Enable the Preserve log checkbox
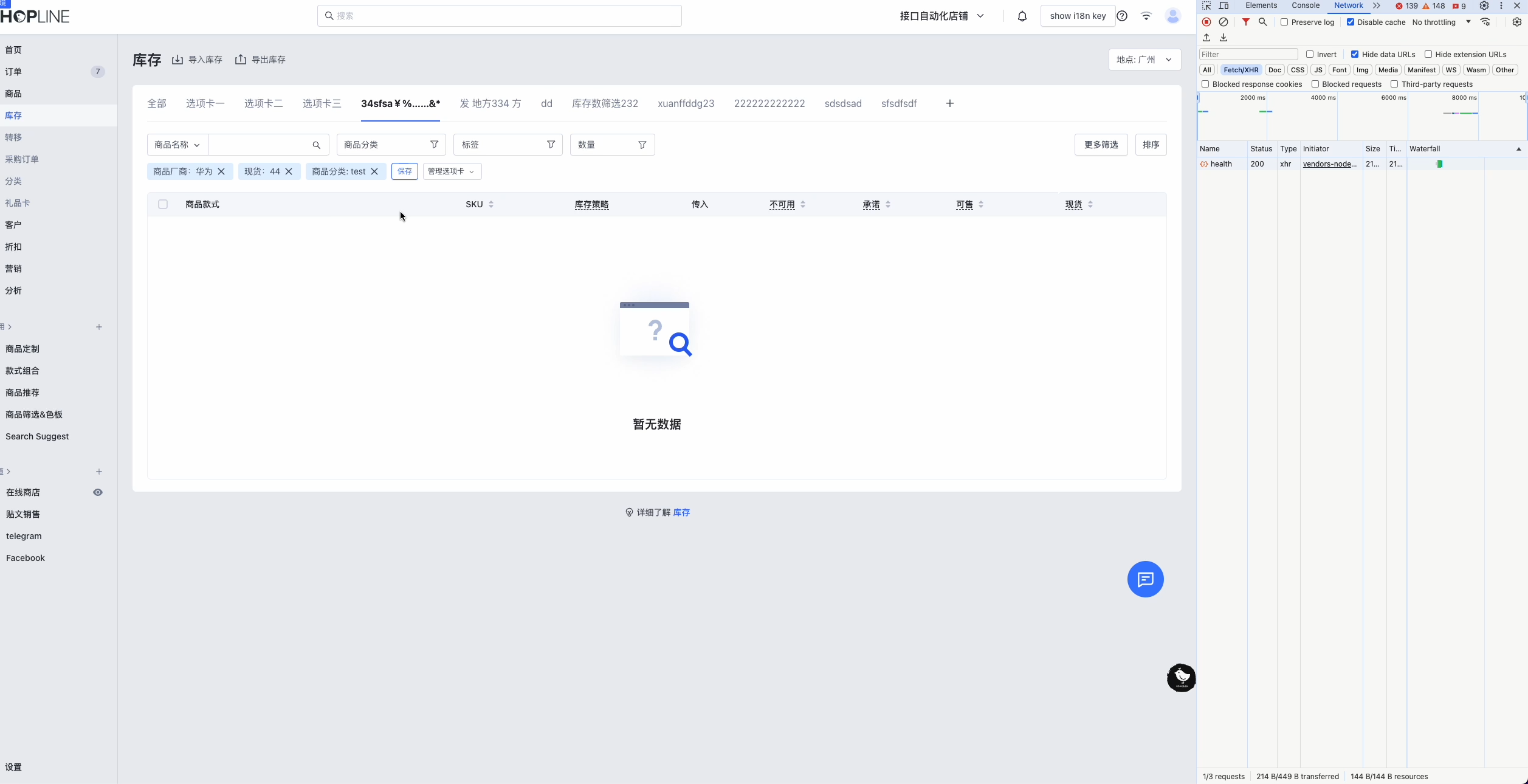 (x=1284, y=22)
